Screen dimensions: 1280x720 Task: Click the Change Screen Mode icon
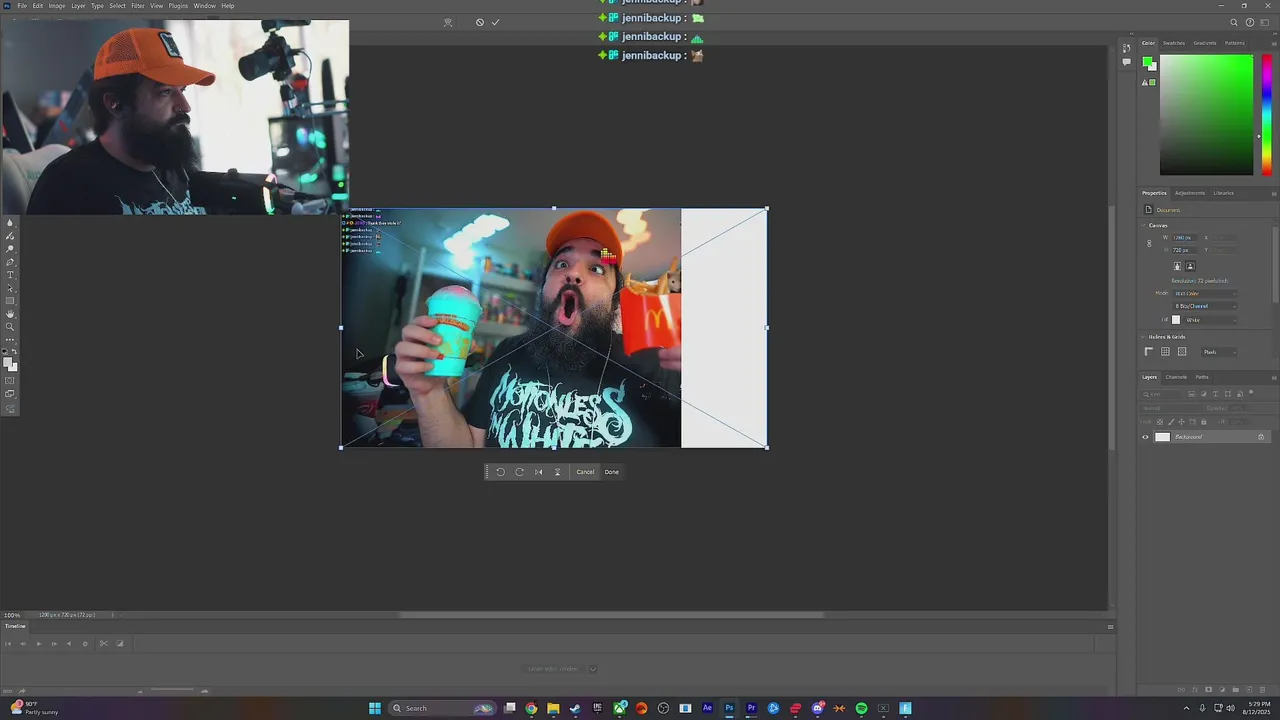point(10,394)
